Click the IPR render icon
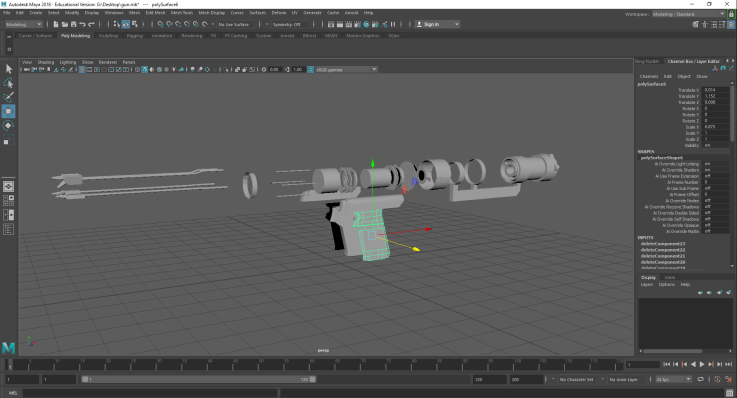Image resolution: width=737 pixels, height=398 pixels. pyautogui.click(x=349, y=24)
